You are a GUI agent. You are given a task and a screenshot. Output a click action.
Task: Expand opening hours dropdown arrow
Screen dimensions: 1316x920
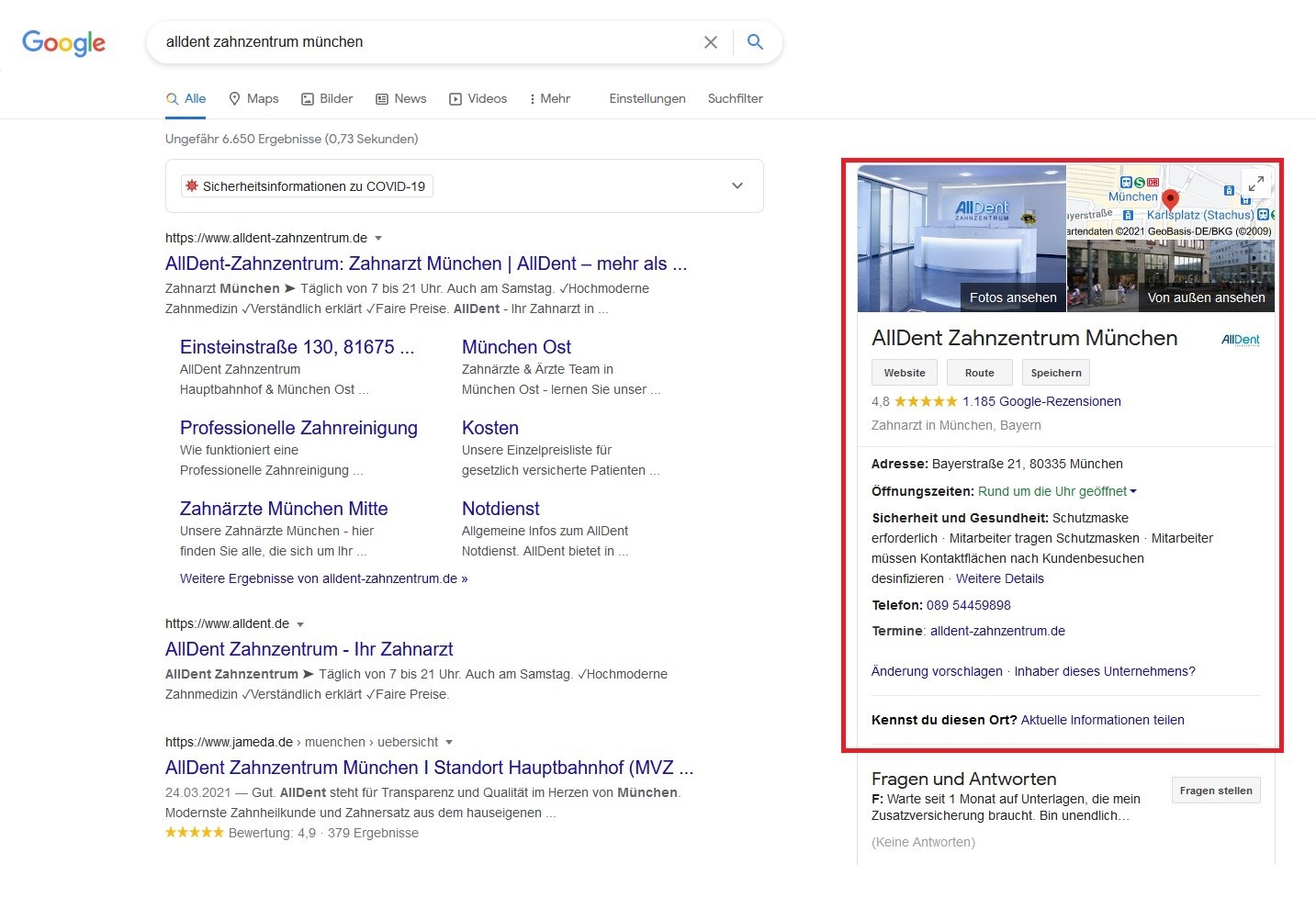(x=1133, y=492)
